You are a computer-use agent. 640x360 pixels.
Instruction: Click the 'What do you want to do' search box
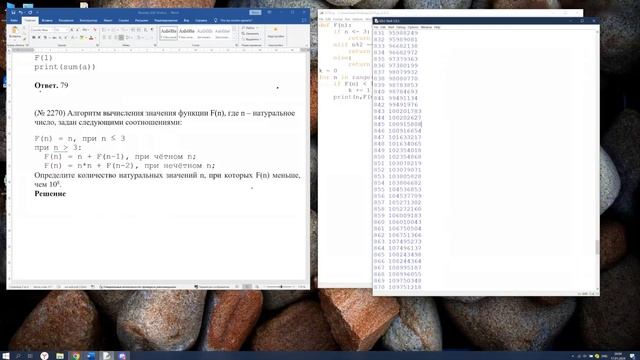click(x=236, y=20)
